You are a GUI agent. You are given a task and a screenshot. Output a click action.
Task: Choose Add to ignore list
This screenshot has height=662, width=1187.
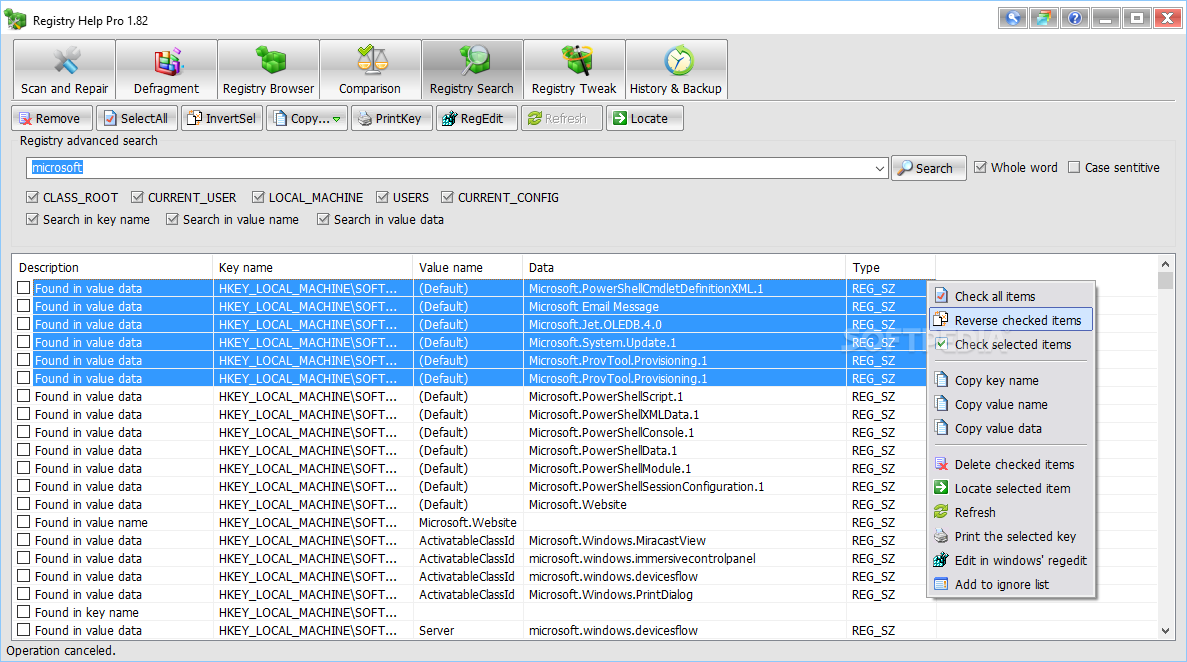pyautogui.click(x=1011, y=585)
